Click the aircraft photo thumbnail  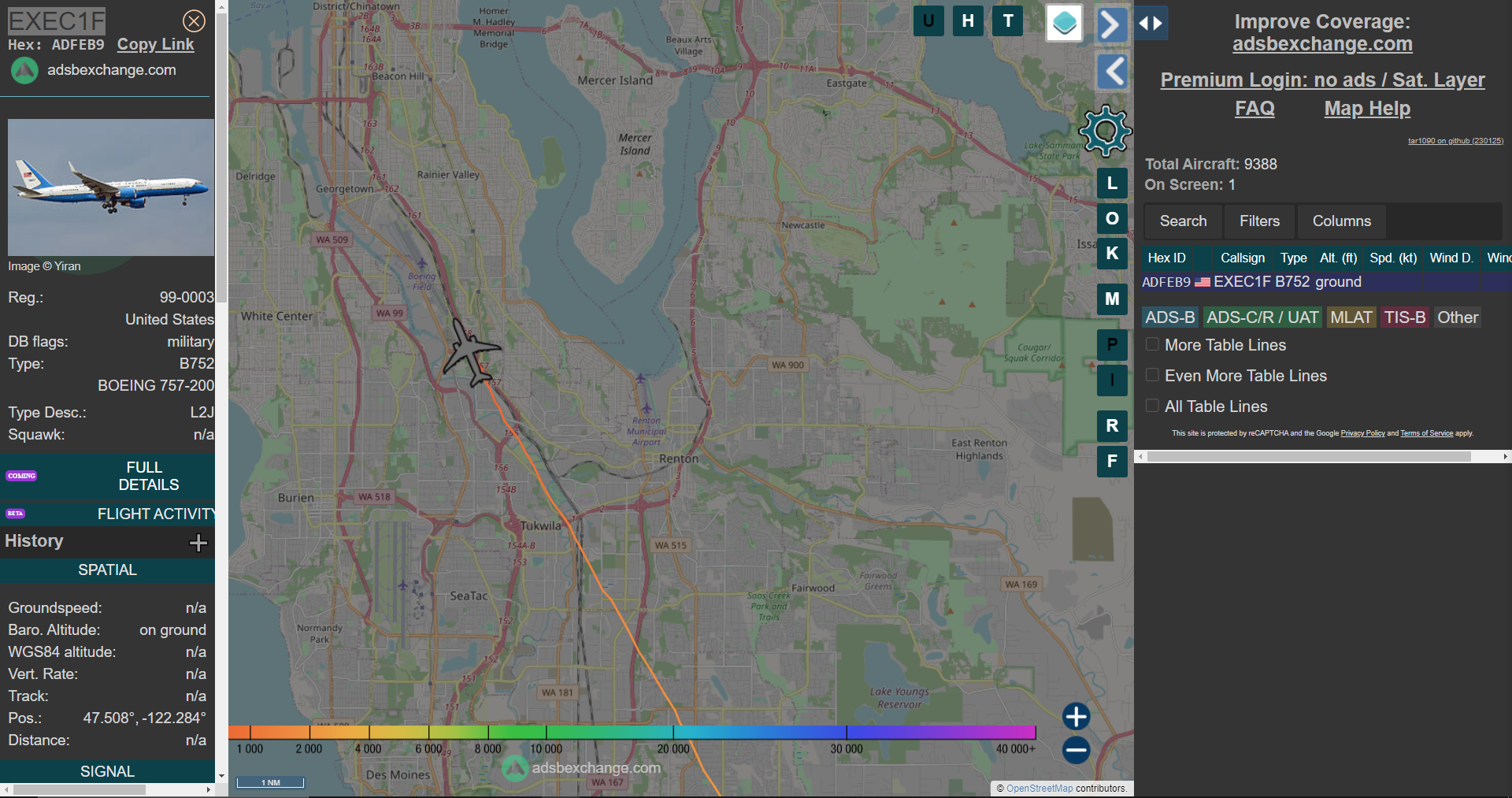click(111, 187)
